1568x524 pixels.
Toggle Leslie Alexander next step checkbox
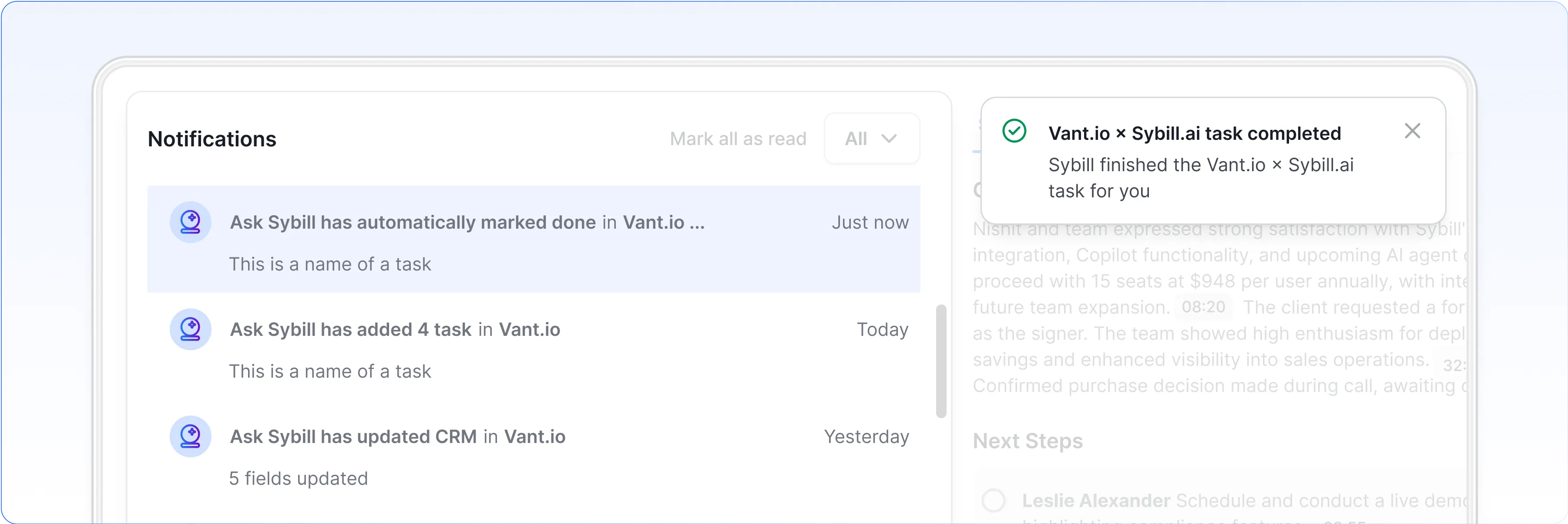pyautogui.click(x=994, y=500)
